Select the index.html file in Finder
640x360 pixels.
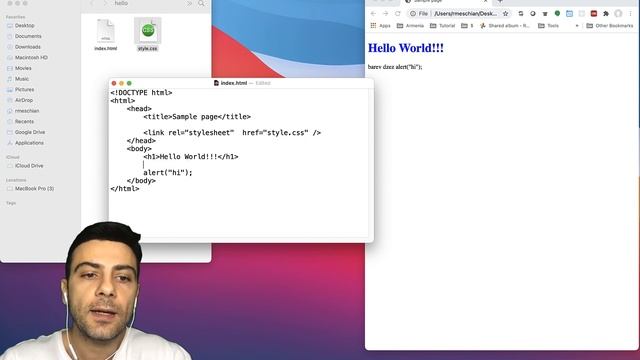tap(106, 35)
